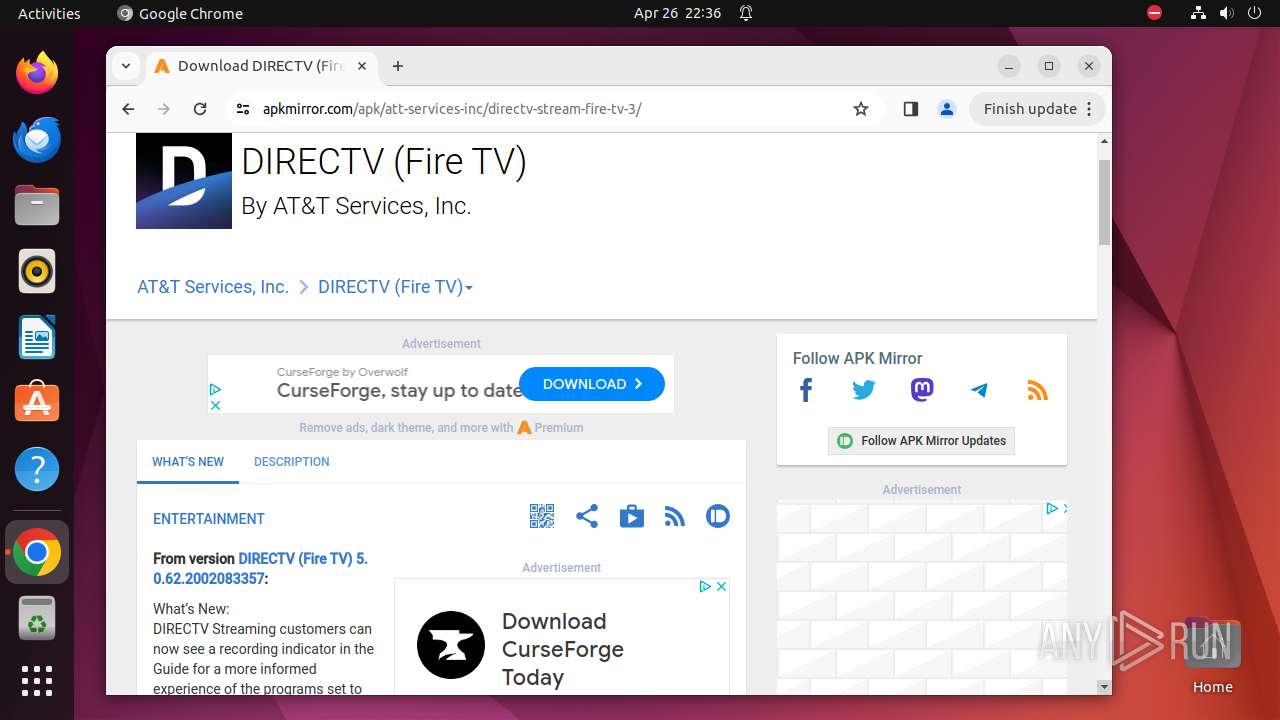Open the system volume and power menu
Screen dimensions: 1280x720
click(1227, 14)
